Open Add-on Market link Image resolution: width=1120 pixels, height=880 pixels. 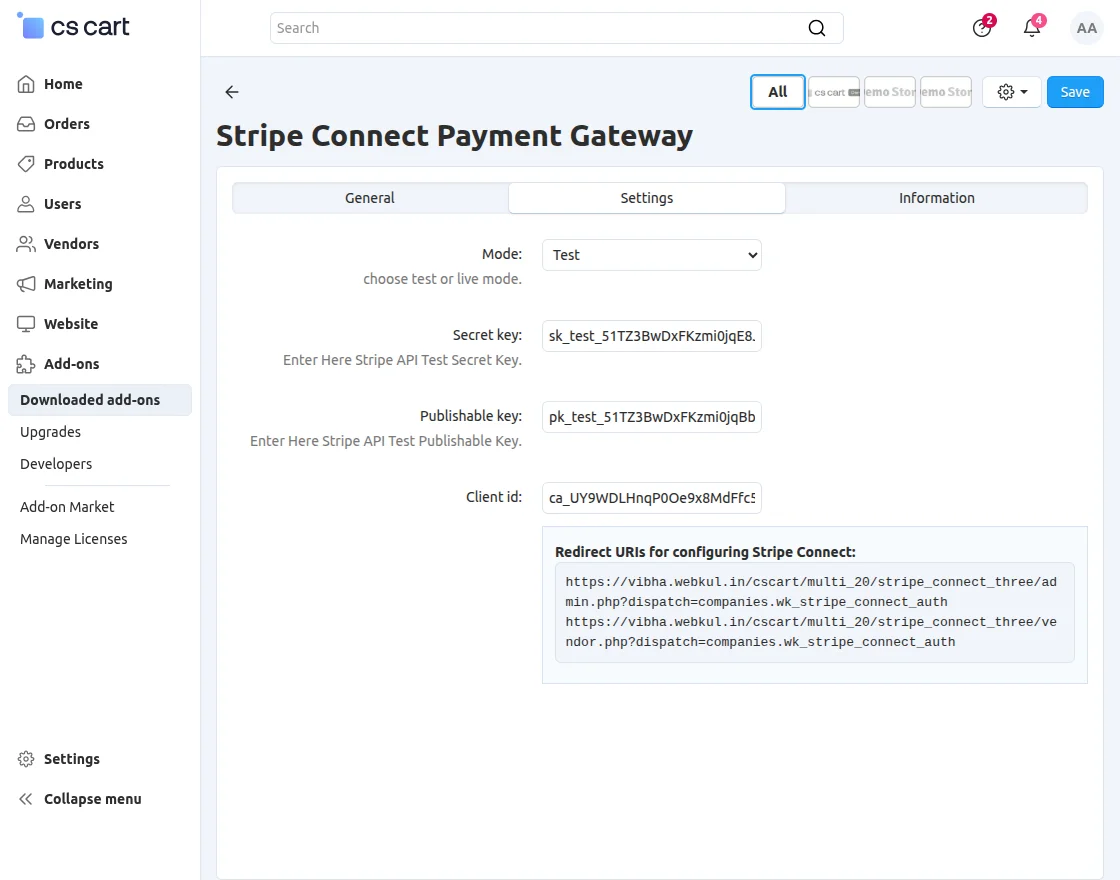coord(67,507)
